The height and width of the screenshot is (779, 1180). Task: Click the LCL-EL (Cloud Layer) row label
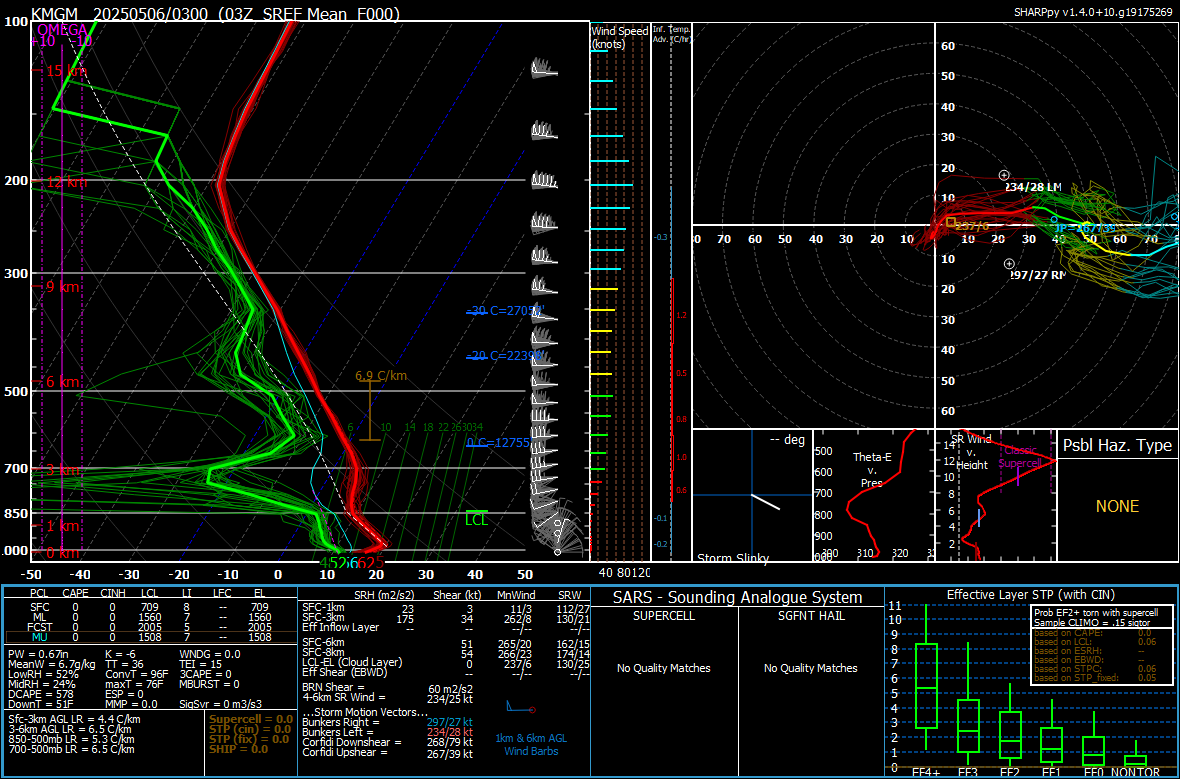click(352, 662)
